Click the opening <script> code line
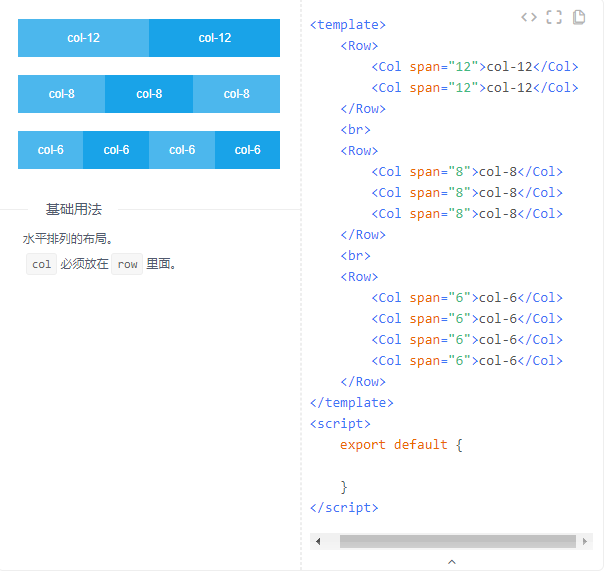 click(340, 424)
